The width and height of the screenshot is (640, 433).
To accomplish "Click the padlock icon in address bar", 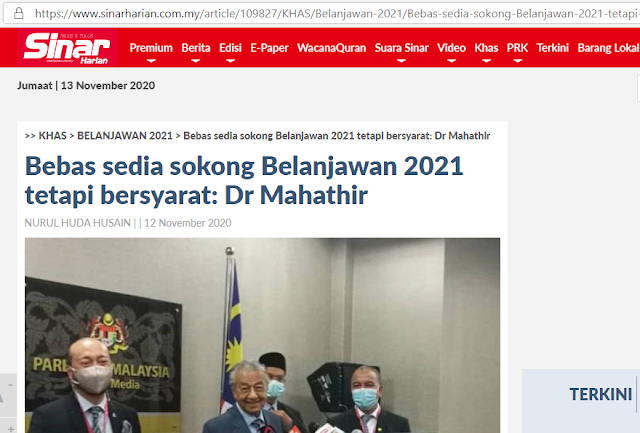I will pos(19,13).
